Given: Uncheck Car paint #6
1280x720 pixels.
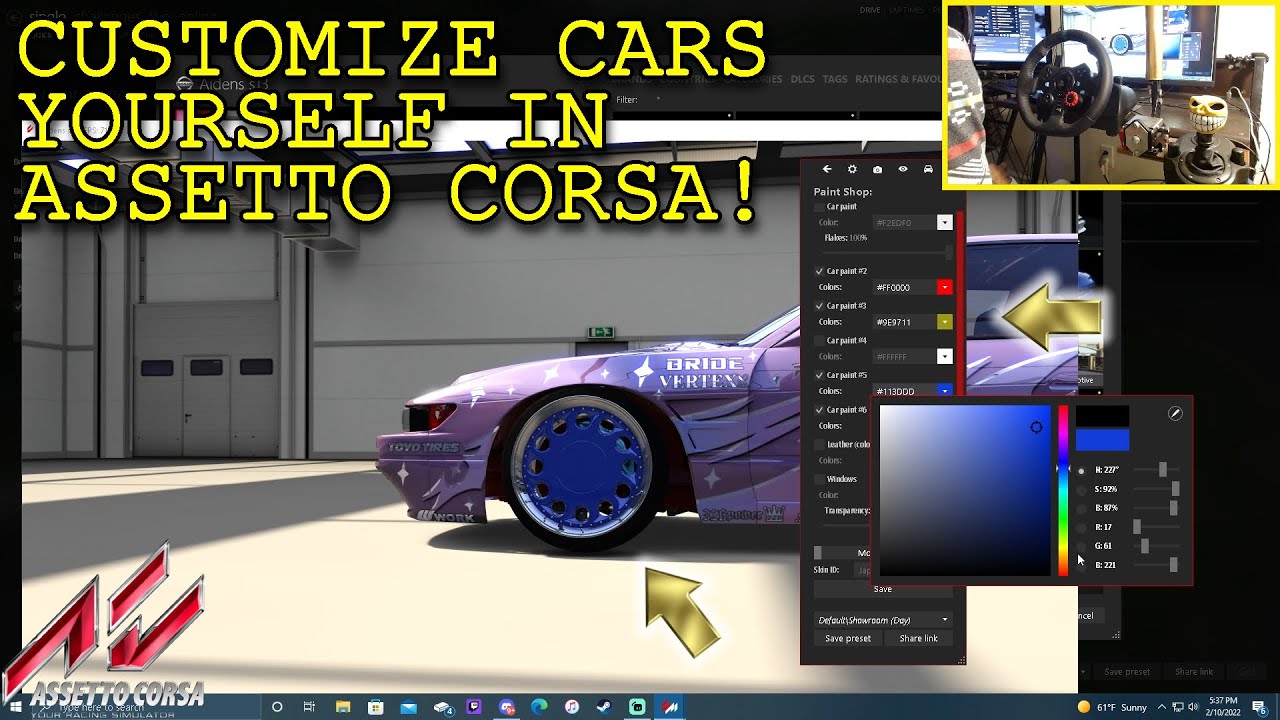Looking at the screenshot, I should 820,410.
